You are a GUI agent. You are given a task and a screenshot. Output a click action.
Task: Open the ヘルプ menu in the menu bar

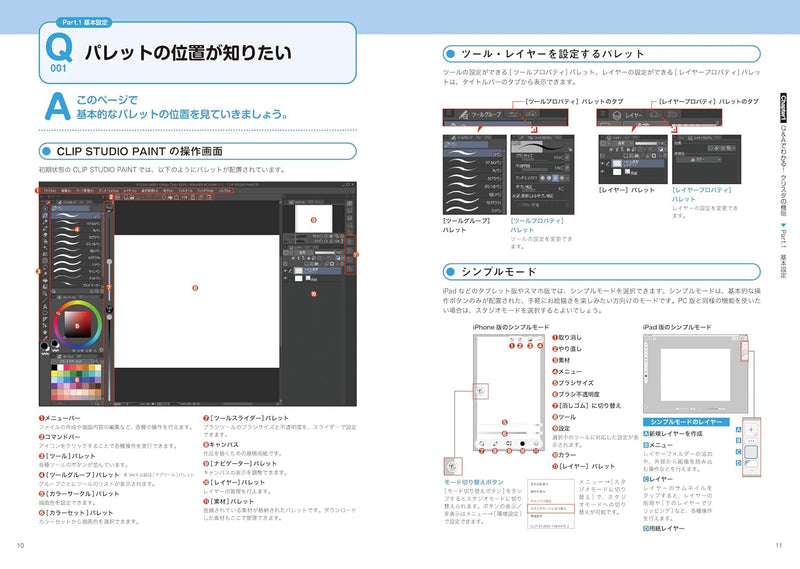224,191
